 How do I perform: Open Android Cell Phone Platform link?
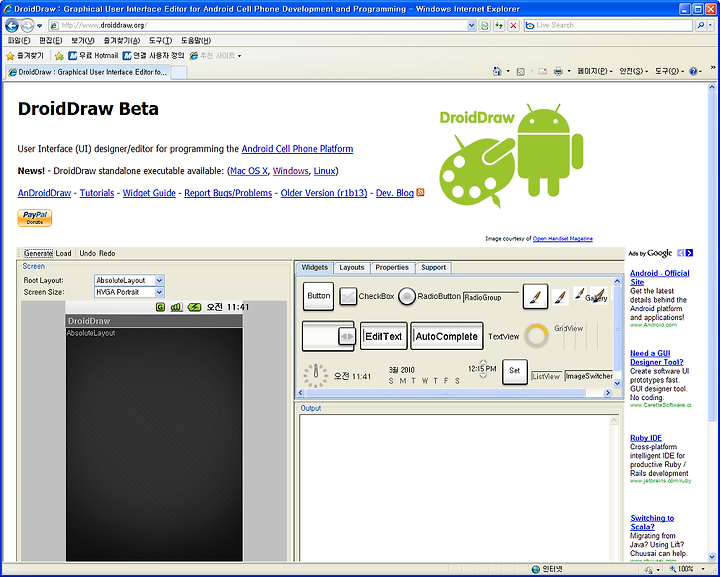(297, 149)
